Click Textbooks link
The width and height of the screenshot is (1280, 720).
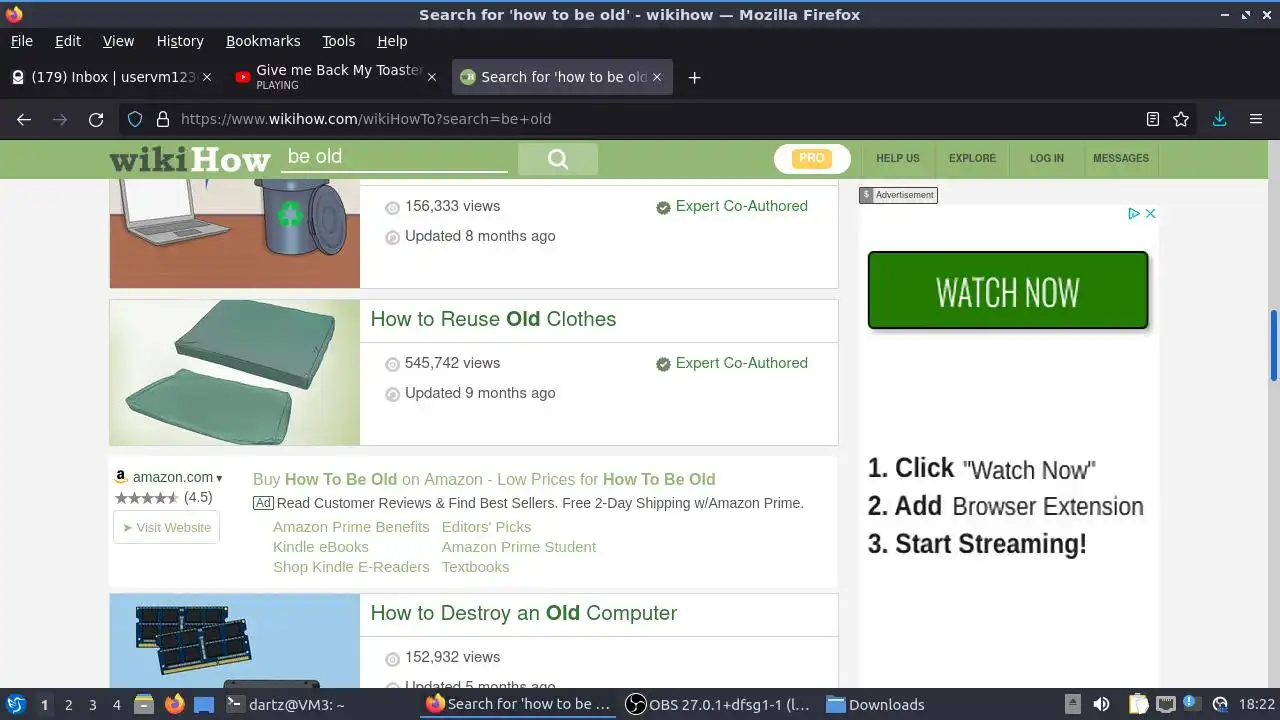pyautogui.click(x=476, y=567)
